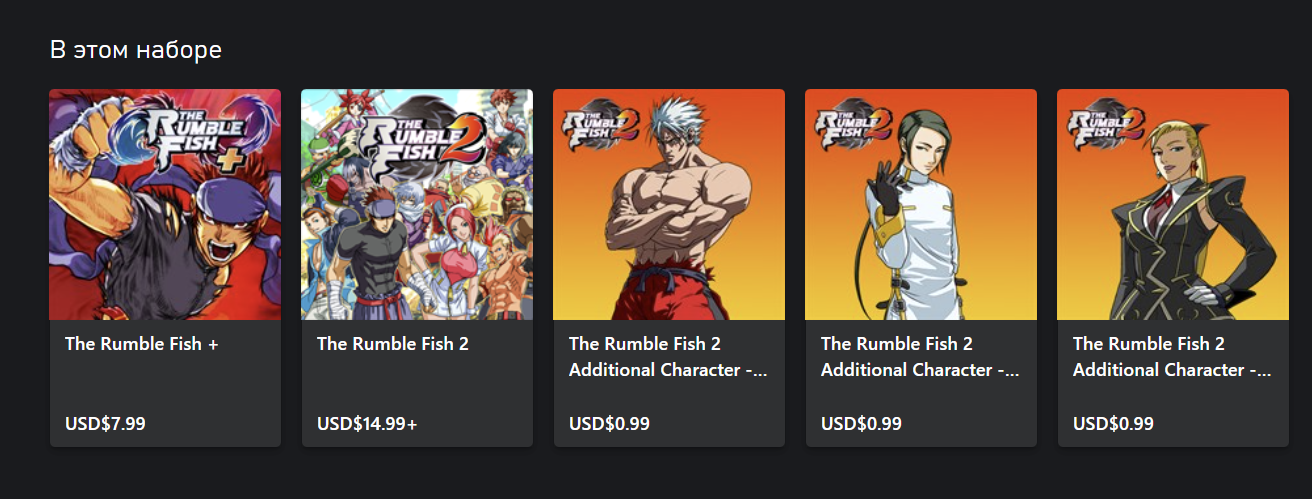Click The Rumble Fish + title text

pyautogui.click(x=142, y=344)
